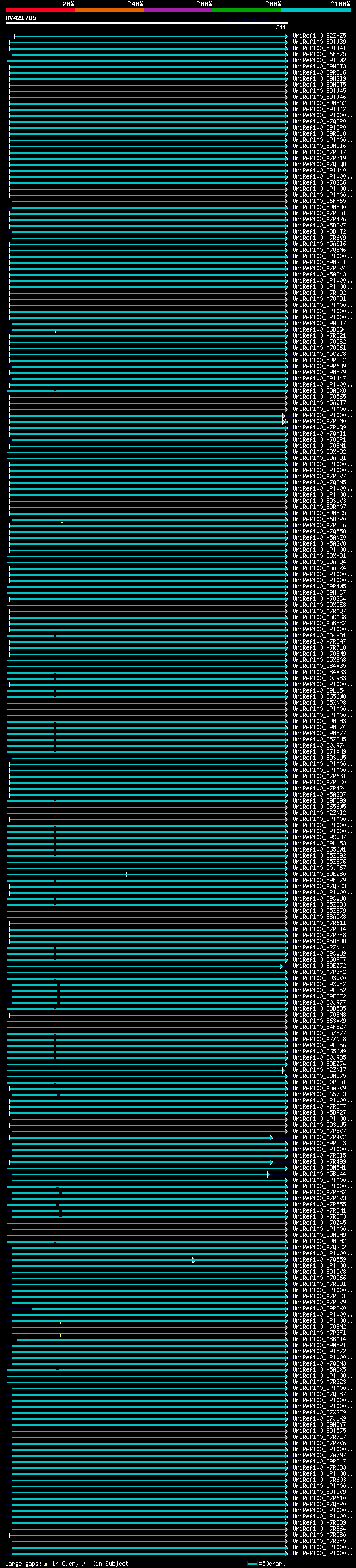
Task: Select the UniRef100_Q9M577 label
Action: [319, 734]
